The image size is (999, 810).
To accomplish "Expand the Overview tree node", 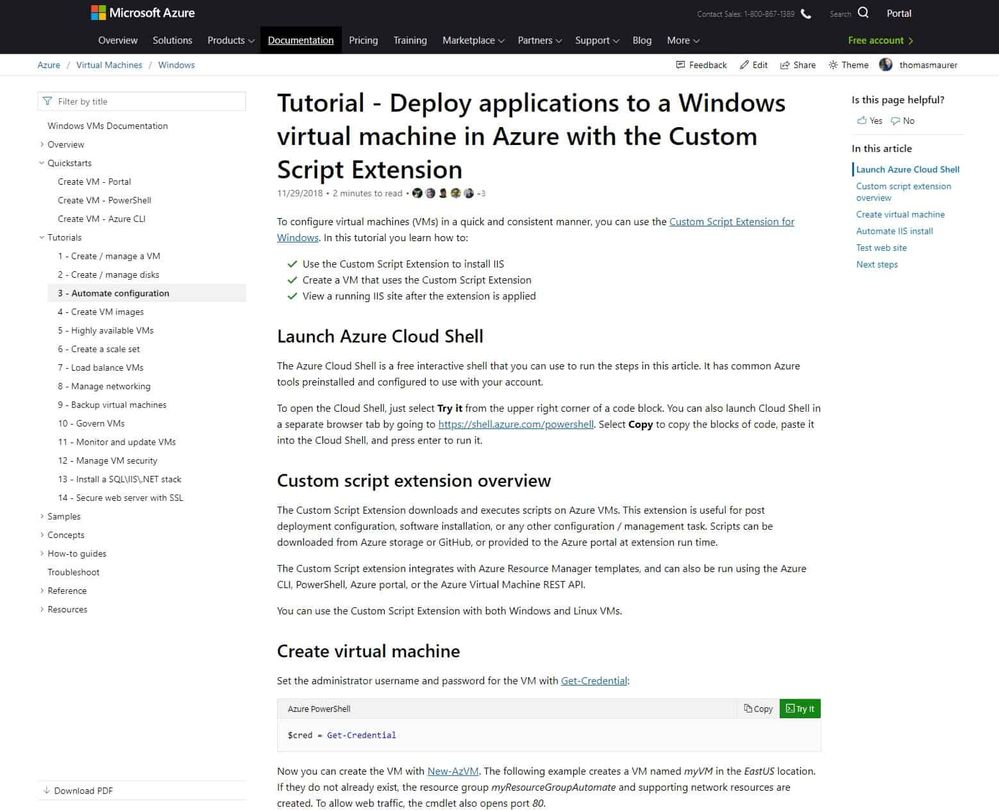I will [42, 144].
